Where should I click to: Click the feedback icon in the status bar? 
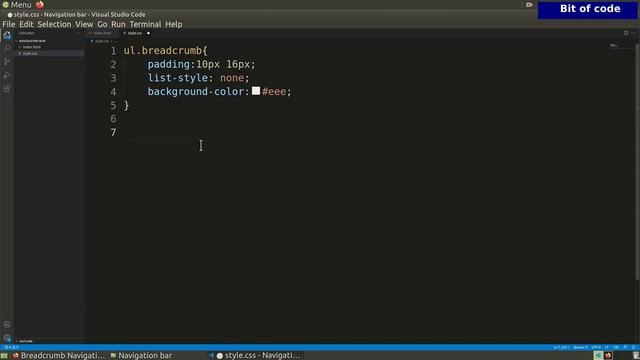[626, 347]
